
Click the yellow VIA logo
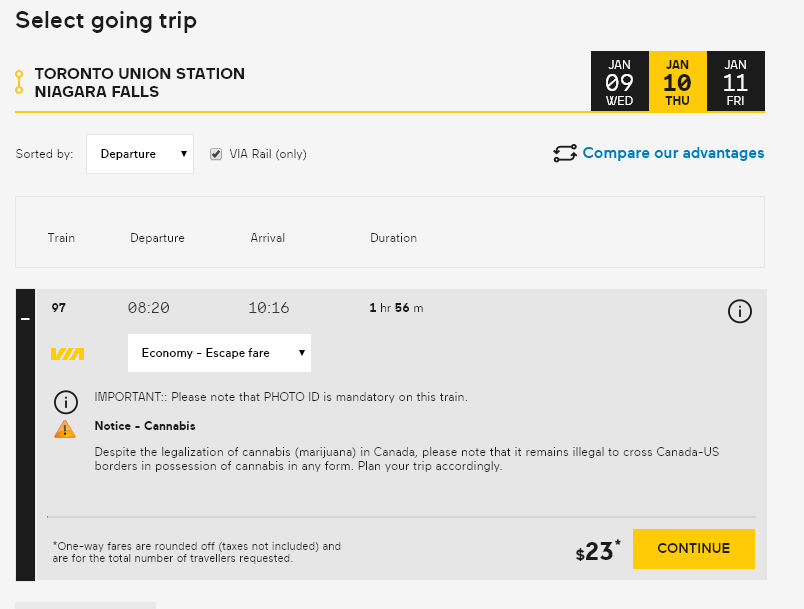point(67,353)
